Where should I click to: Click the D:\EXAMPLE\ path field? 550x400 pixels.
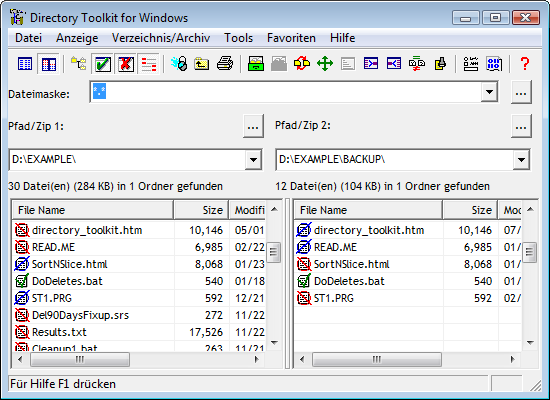click(x=128, y=160)
